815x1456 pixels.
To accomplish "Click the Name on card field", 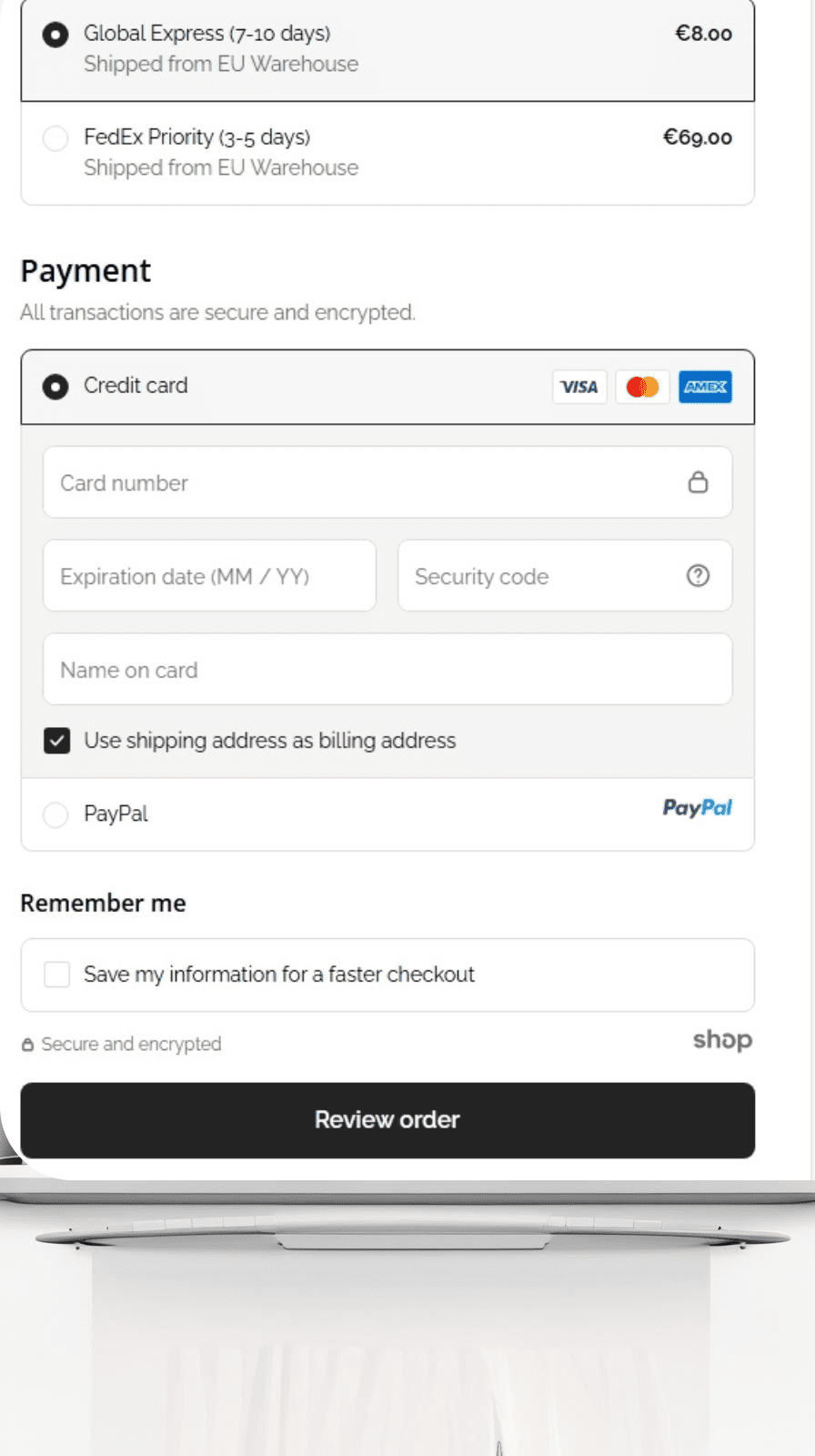I will [x=387, y=670].
